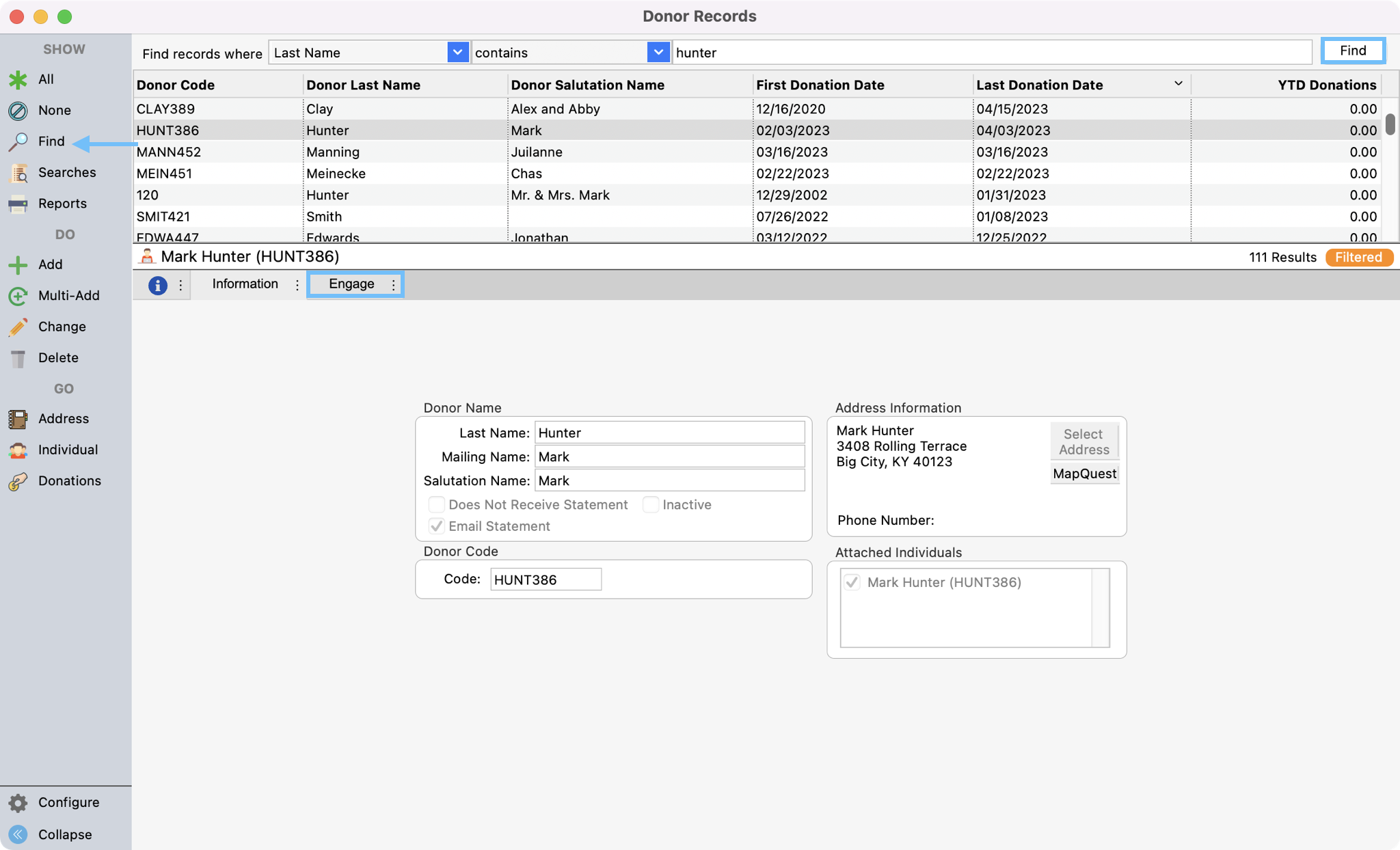The image size is (1400, 850).
Task: Open the contains operator dropdown
Action: point(658,53)
